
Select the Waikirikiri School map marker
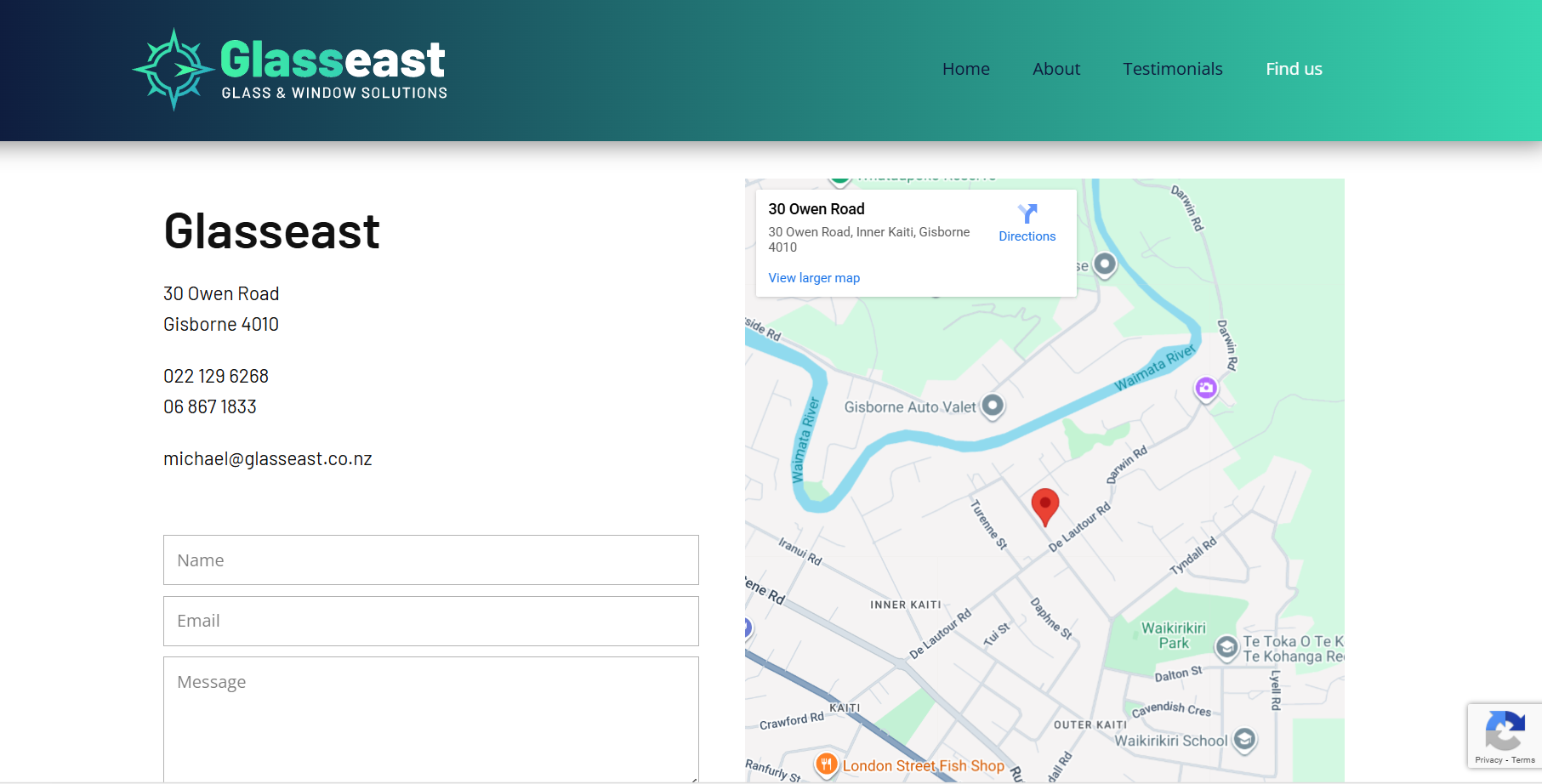[1244, 739]
